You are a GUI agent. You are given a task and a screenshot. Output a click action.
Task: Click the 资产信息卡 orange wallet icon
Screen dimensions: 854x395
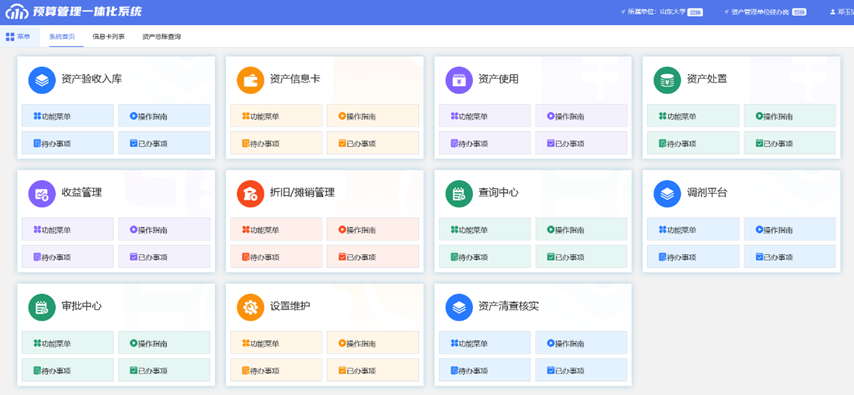pyautogui.click(x=251, y=80)
